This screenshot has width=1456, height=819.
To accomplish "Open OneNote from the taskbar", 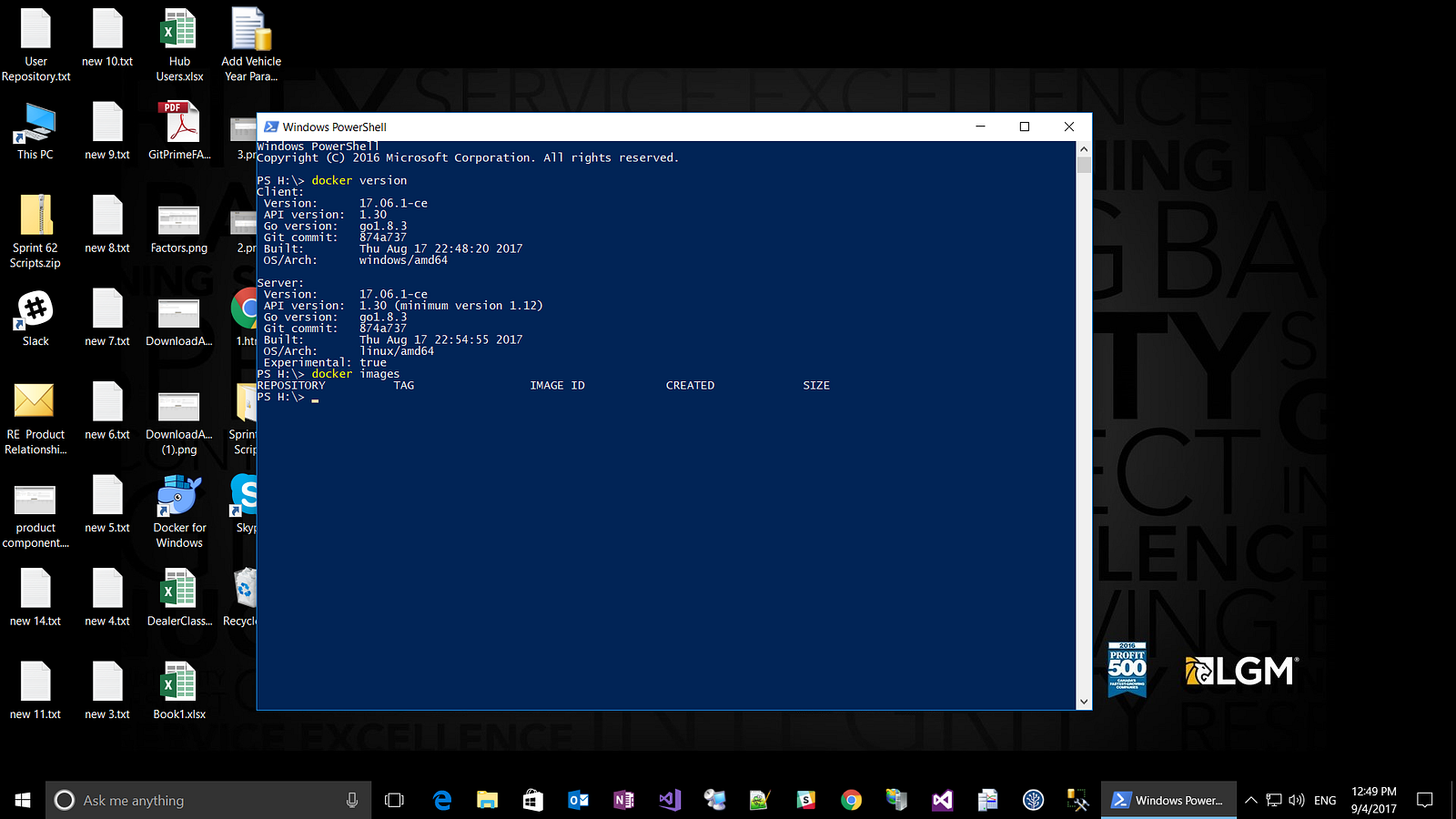I will (x=624, y=800).
